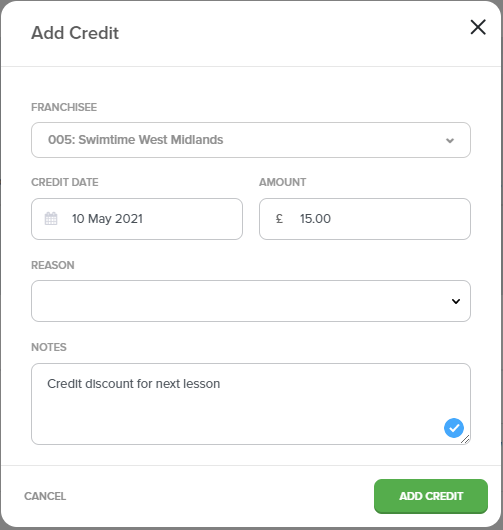Click the blue checkmark icon in Notes
The width and height of the screenshot is (503, 530).
[454, 428]
